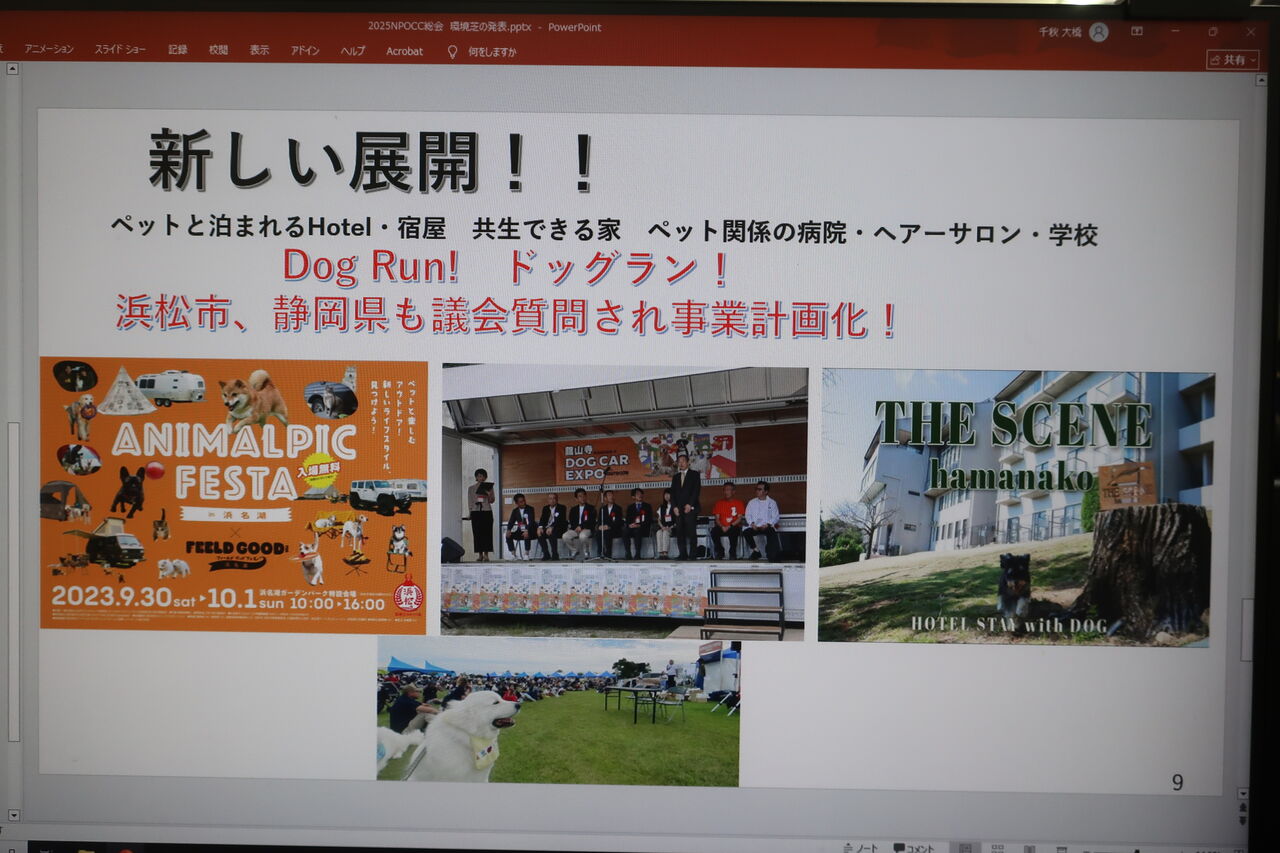Open the 共有 share button
The width and height of the screenshot is (1280, 853).
click(x=1233, y=60)
